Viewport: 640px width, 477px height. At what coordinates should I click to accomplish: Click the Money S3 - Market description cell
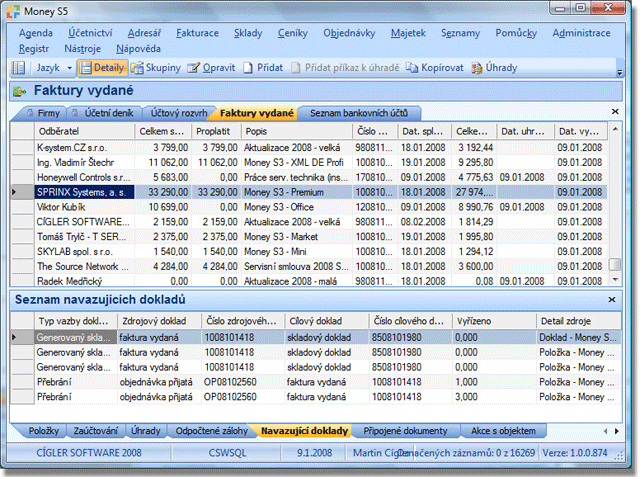pos(297,237)
